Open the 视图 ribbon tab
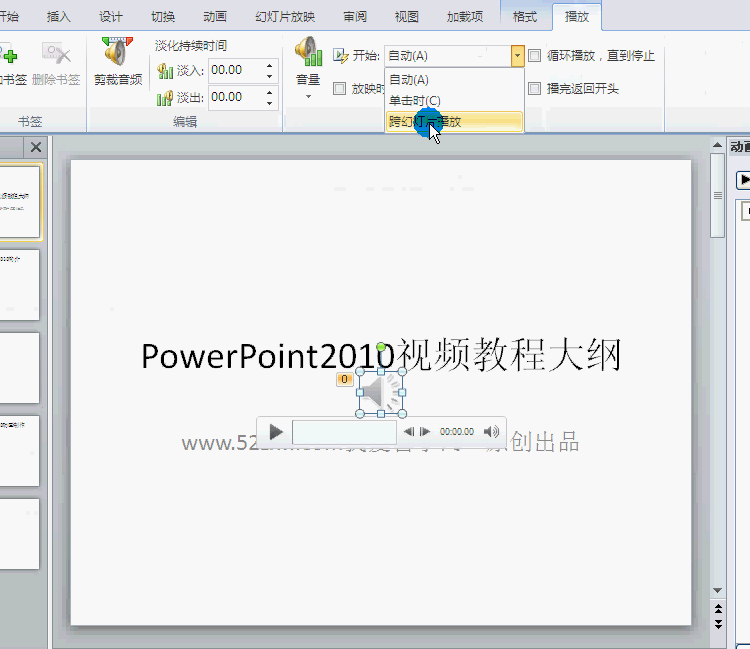This screenshot has width=750, height=649. pyautogui.click(x=407, y=17)
